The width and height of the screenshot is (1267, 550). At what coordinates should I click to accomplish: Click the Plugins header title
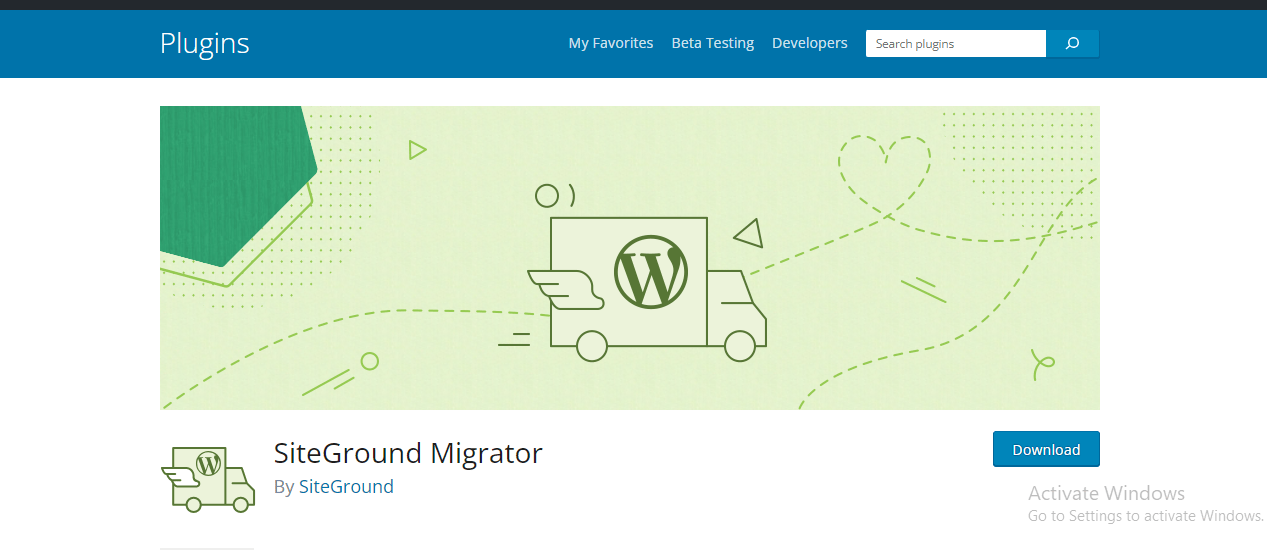[204, 44]
